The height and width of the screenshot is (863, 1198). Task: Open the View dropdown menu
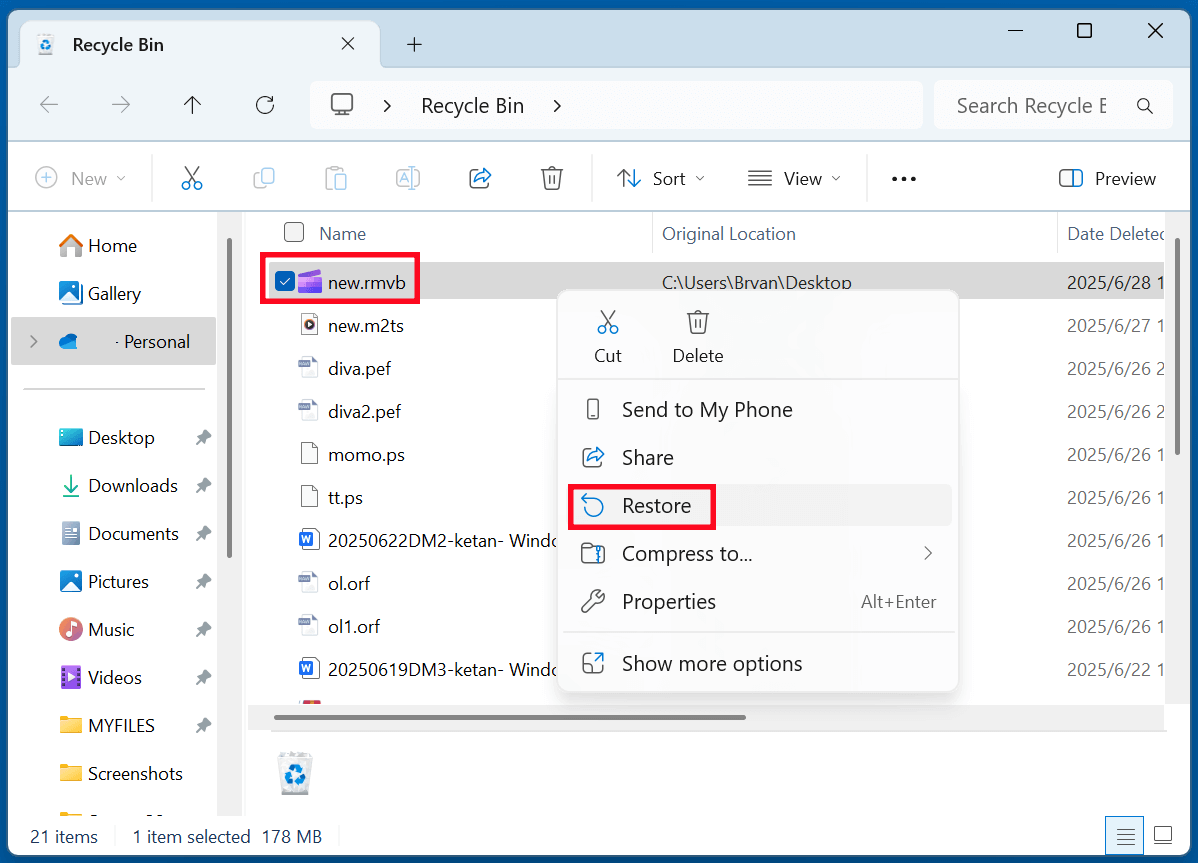tap(795, 178)
